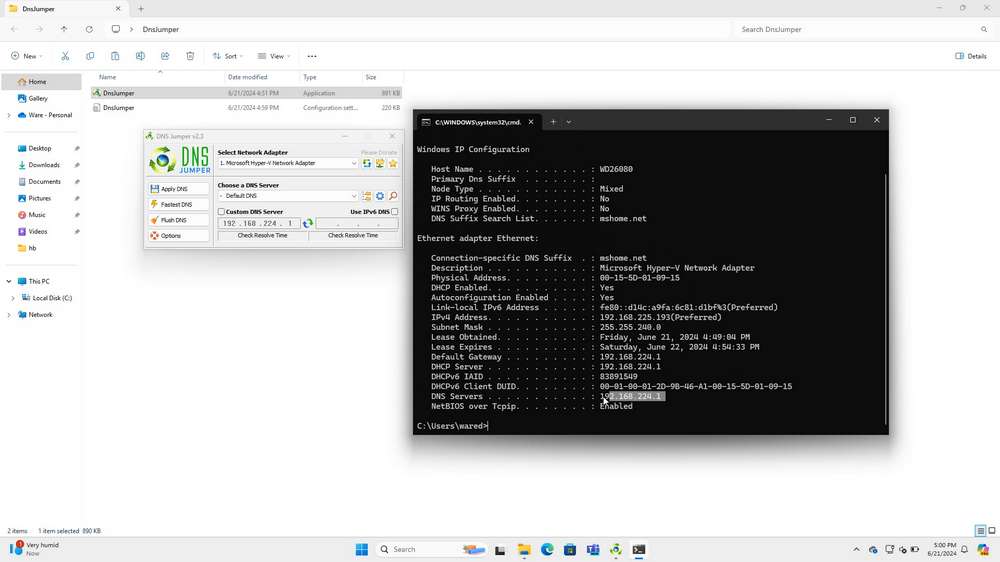Viewport: 1000px width, 562px height.
Task: Click the Up arrow navigation button
Action: (x=64, y=29)
